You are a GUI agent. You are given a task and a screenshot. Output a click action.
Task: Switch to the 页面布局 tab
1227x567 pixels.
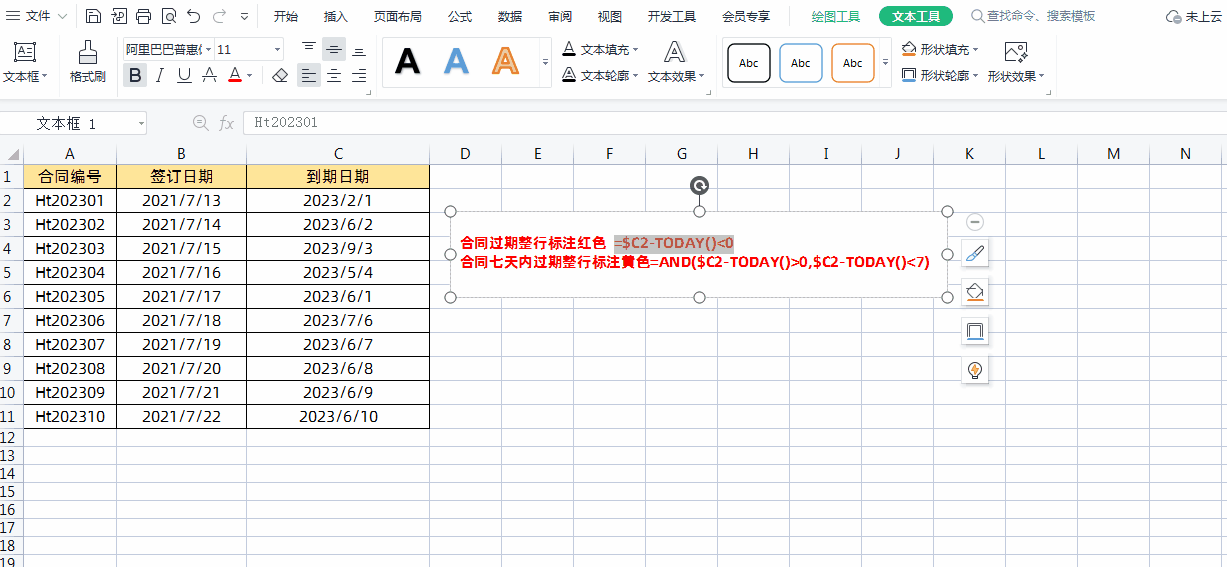point(398,16)
